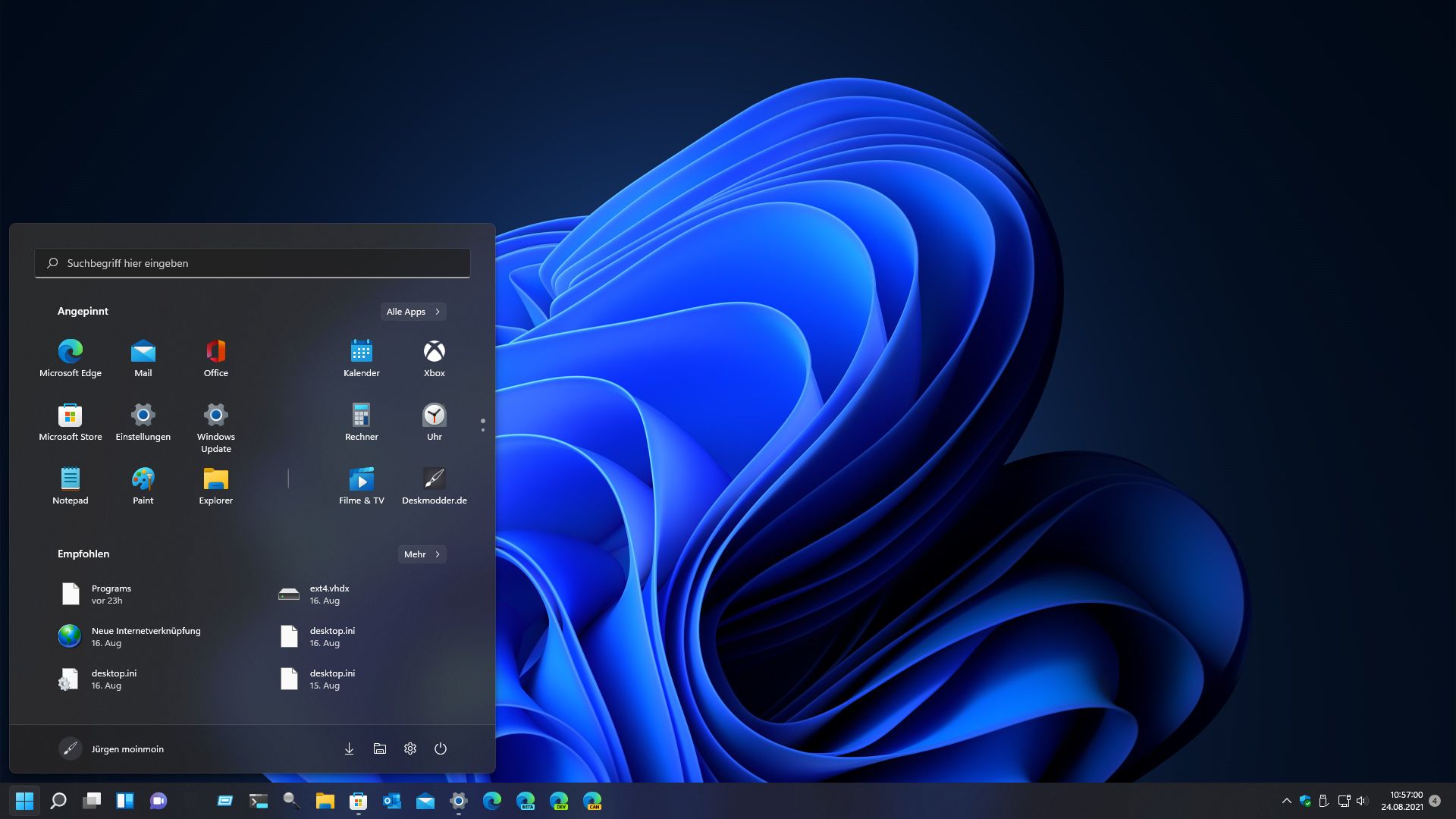The width and height of the screenshot is (1456, 819).
Task: Launch Edge Dev from the taskbar
Action: pos(559,801)
